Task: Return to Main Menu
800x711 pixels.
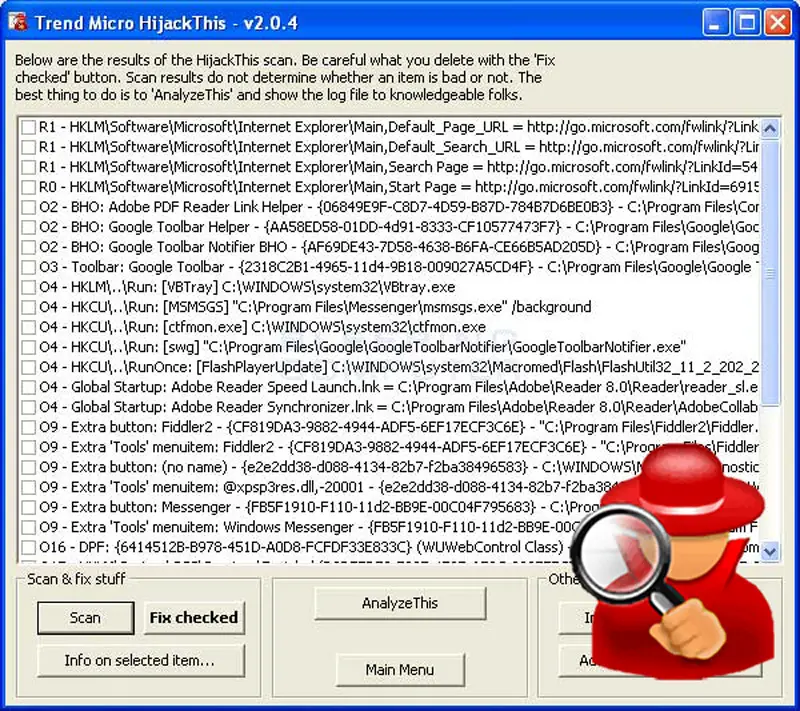Action: tap(400, 669)
